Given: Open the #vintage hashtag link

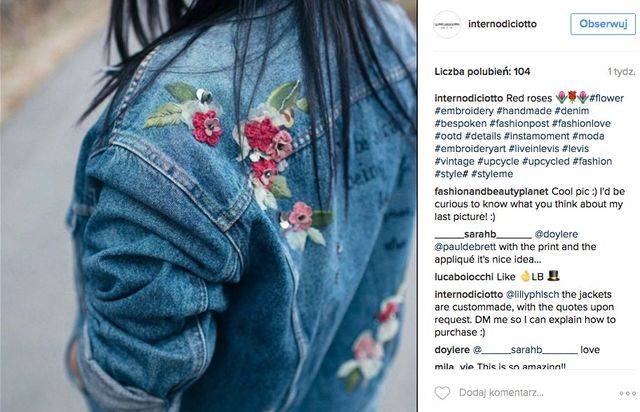Looking at the screenshot, I should [x=455, y=161].
